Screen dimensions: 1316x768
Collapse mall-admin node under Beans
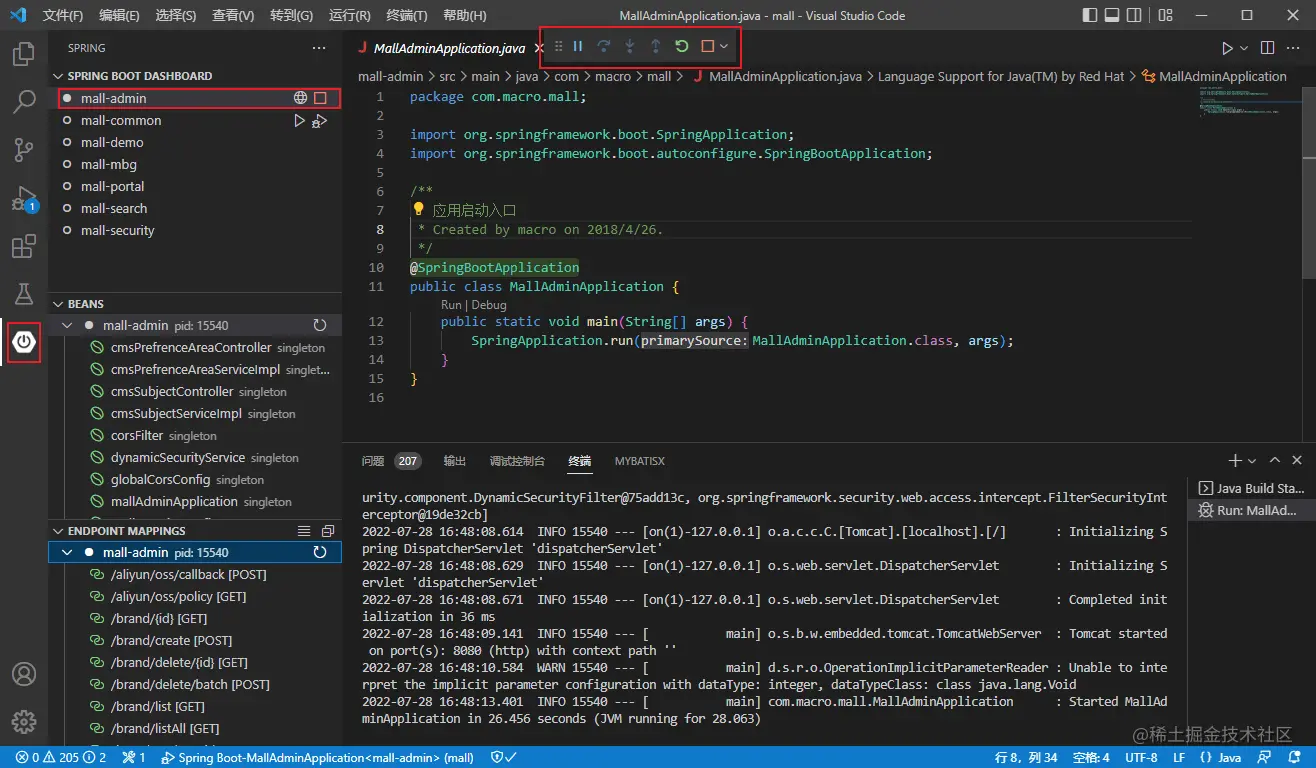coord(67,325)
